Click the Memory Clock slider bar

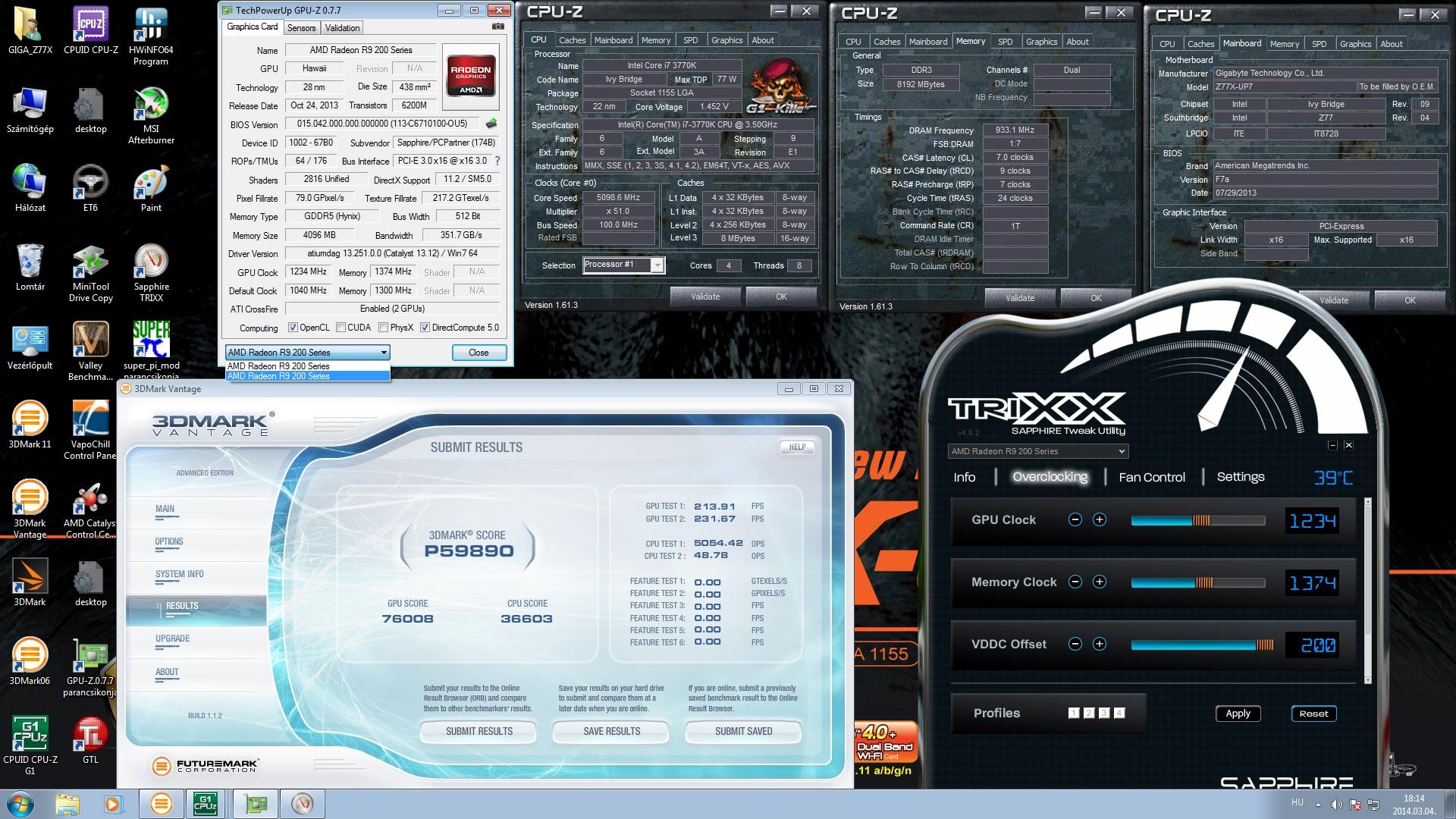click(1197, 582)
